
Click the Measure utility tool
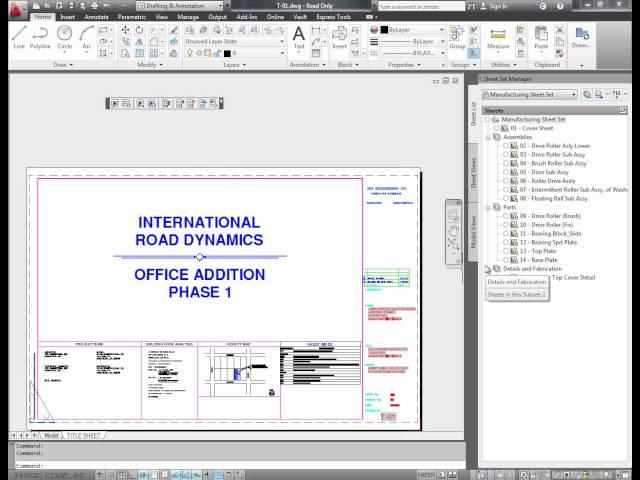pos(498,38)
